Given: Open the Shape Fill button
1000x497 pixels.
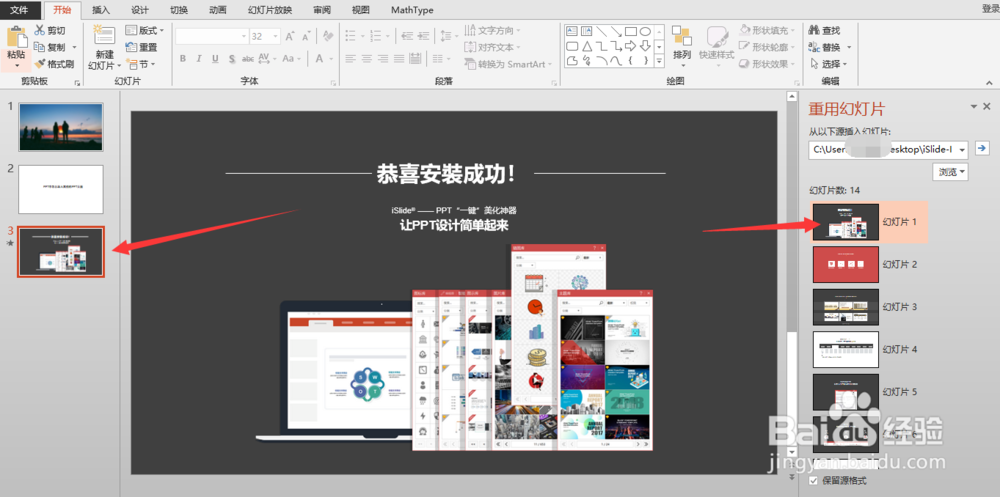Looking at the screenshot, I should (767, 30).
